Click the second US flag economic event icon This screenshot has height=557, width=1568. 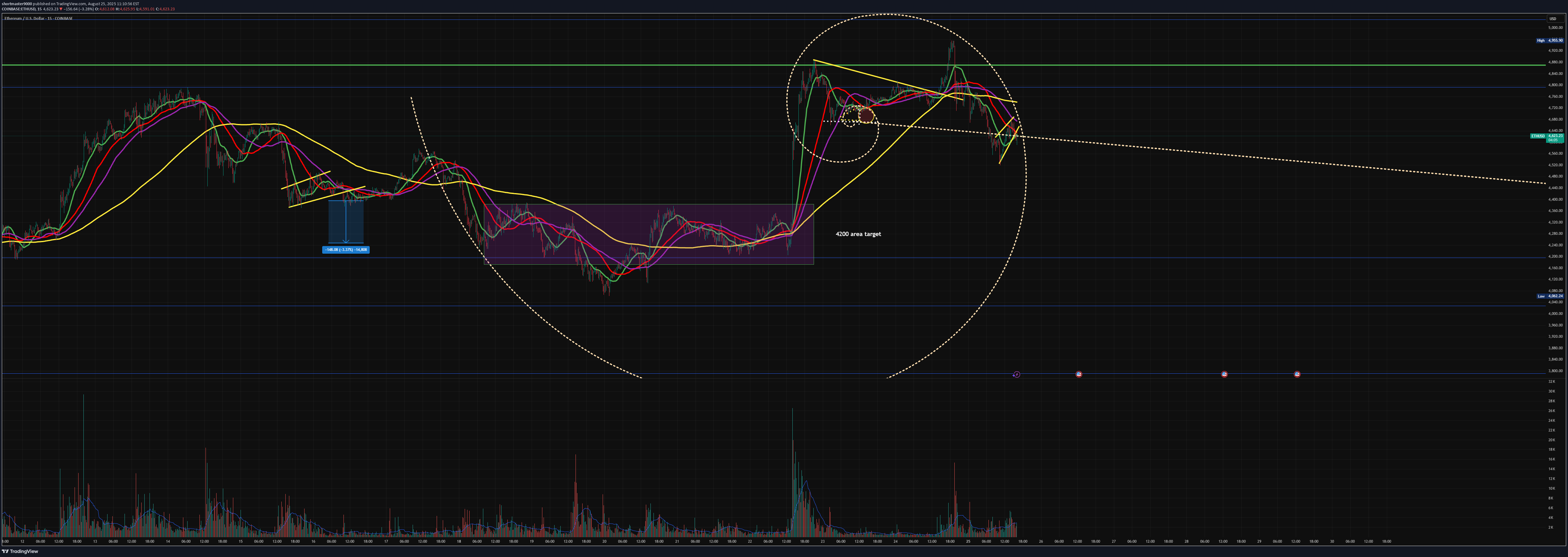coord(1224,374)
